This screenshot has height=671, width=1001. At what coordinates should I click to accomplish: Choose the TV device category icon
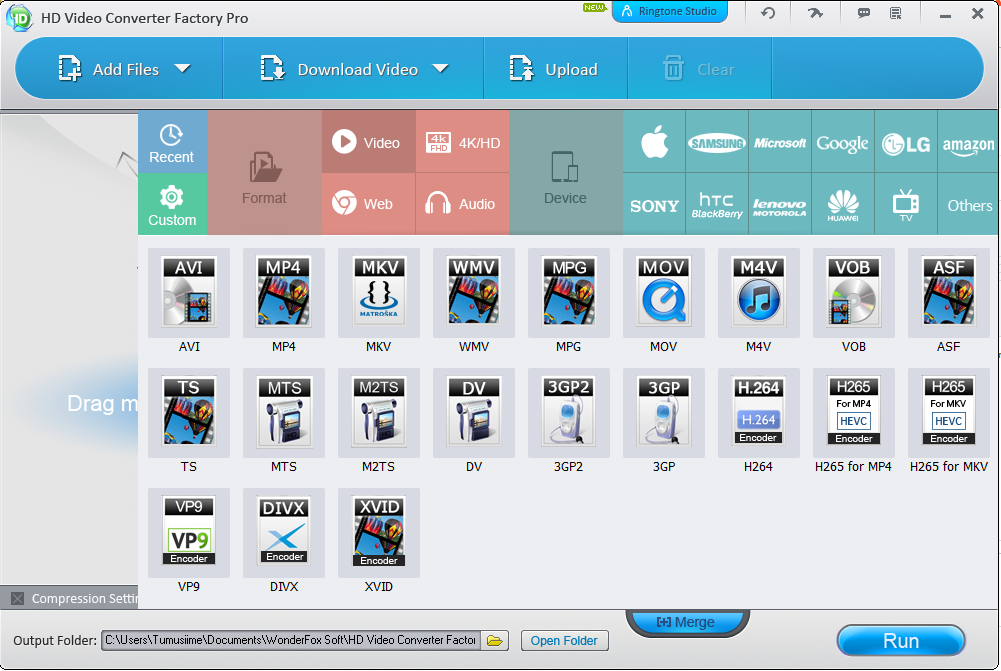pos(905,204)
